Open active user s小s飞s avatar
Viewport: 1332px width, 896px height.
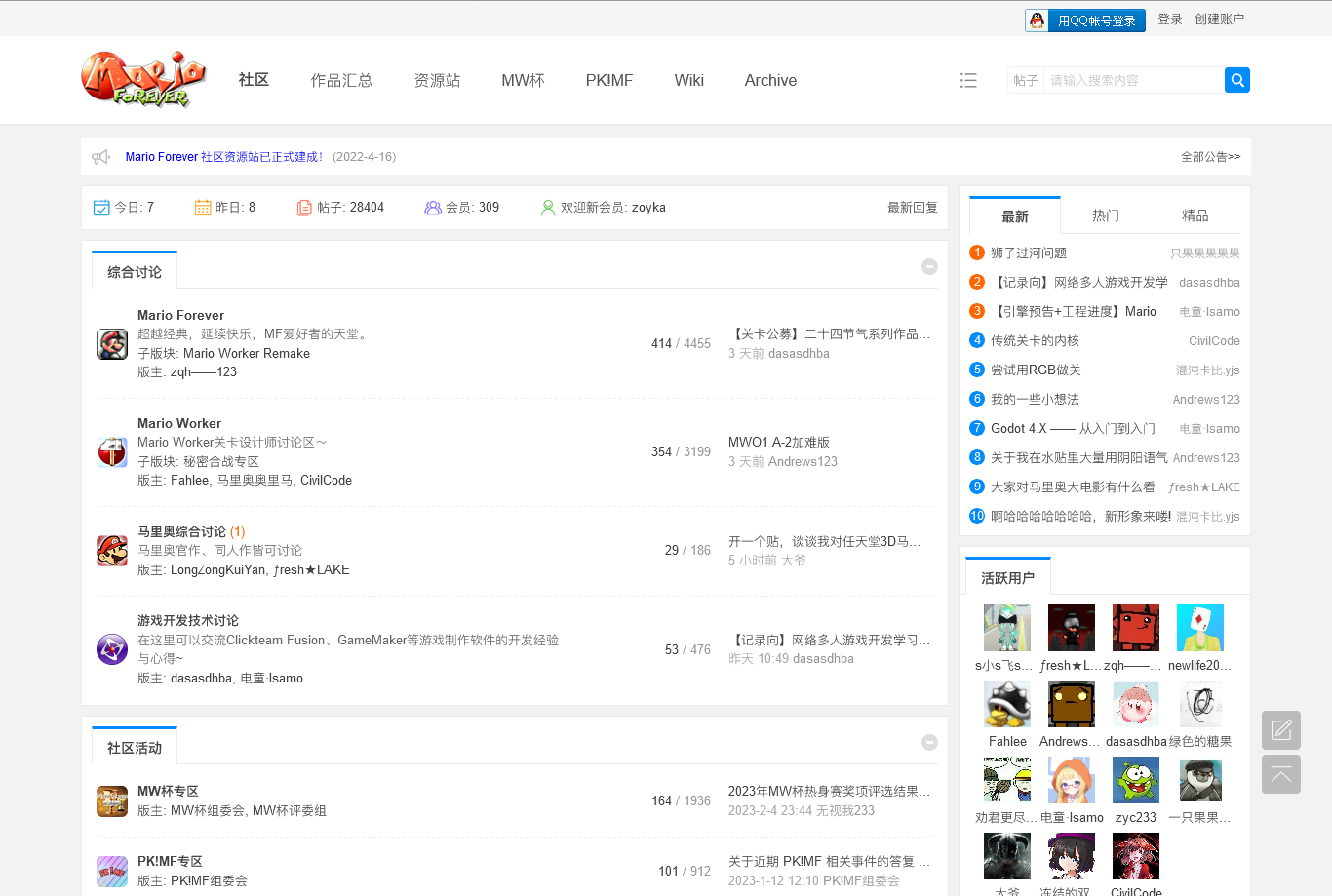pos(1007,628)
